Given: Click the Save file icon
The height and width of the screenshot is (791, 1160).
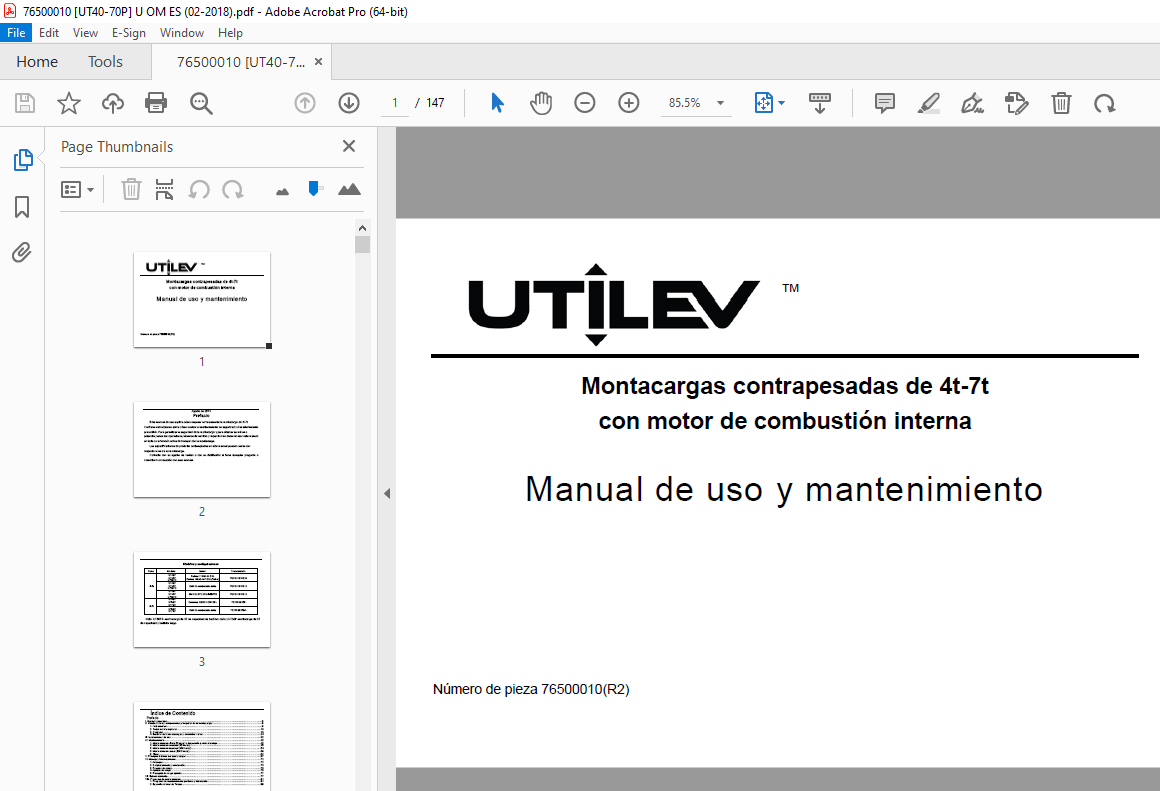Looking at the screenshot, I should point(24,103).
